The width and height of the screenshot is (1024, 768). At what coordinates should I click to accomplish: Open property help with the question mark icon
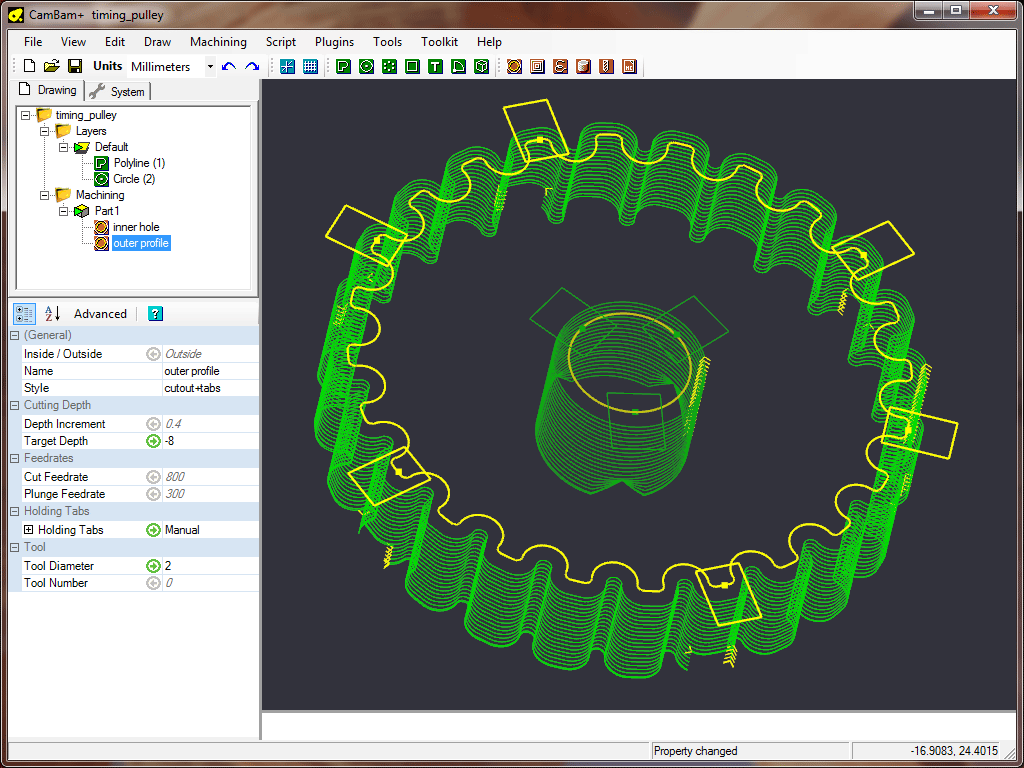point(155,313)
